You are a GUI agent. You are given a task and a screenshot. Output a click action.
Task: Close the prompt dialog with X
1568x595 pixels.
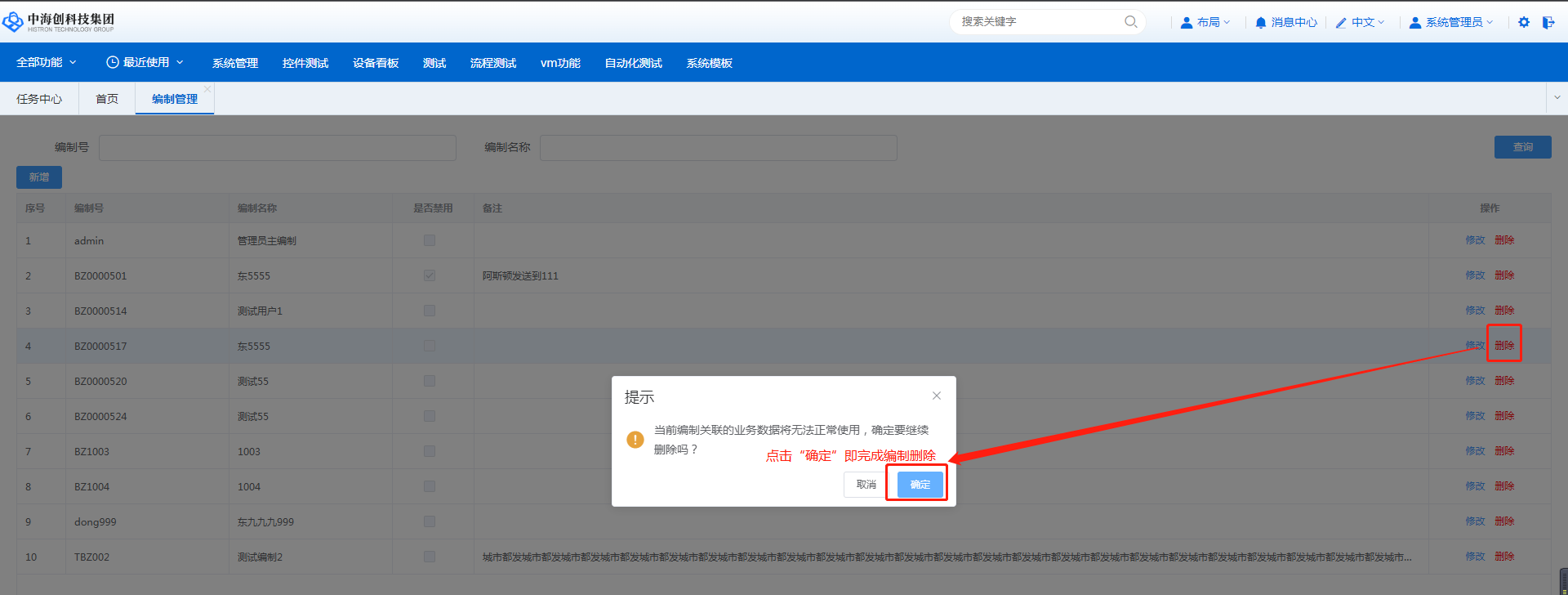click(937, 396)
